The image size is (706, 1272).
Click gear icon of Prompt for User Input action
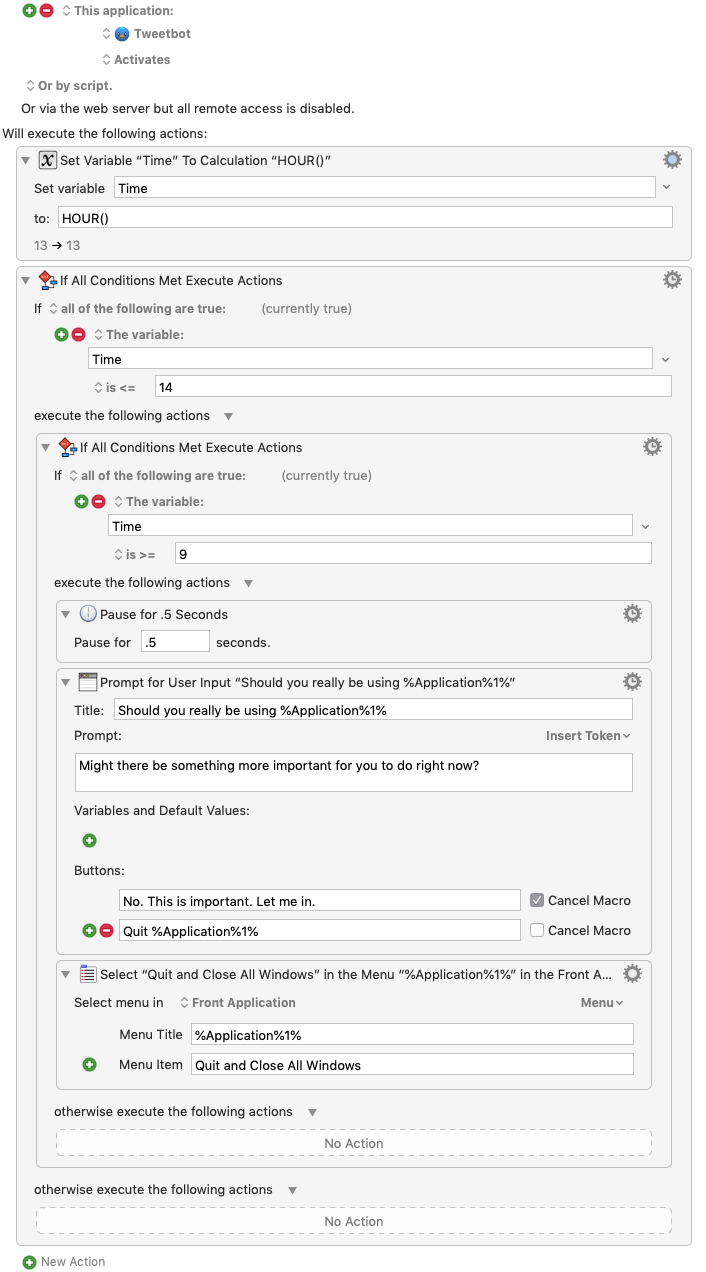pyautogui.click(x=631, y=682)
